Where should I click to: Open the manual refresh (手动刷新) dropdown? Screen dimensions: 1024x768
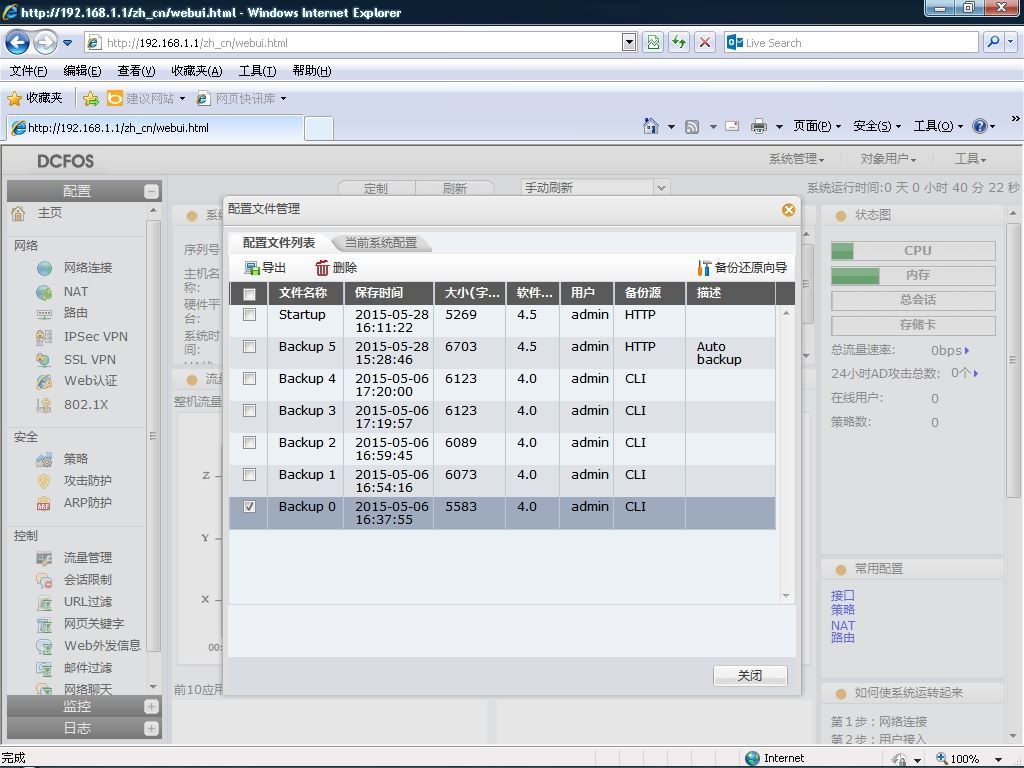[660, 188]
